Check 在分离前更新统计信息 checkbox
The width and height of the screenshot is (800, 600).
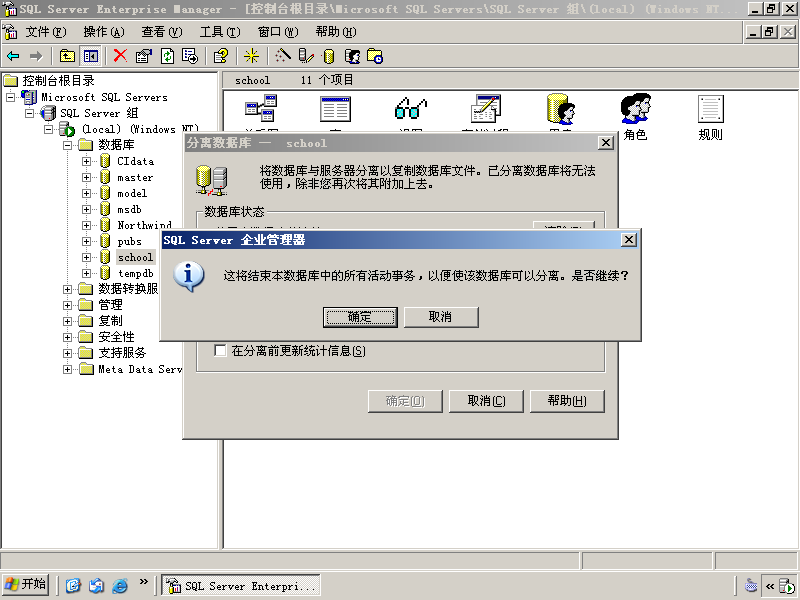[x=220, y=351]
